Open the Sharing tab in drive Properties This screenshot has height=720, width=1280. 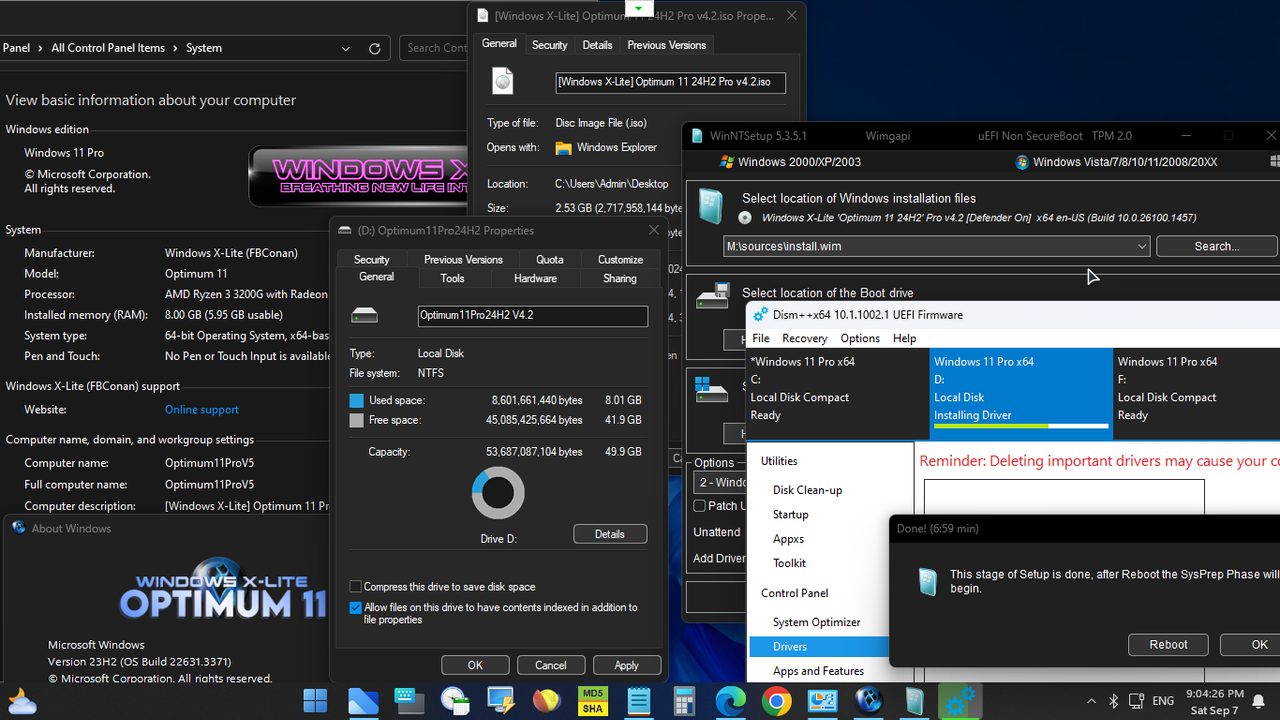click(619, 278)
